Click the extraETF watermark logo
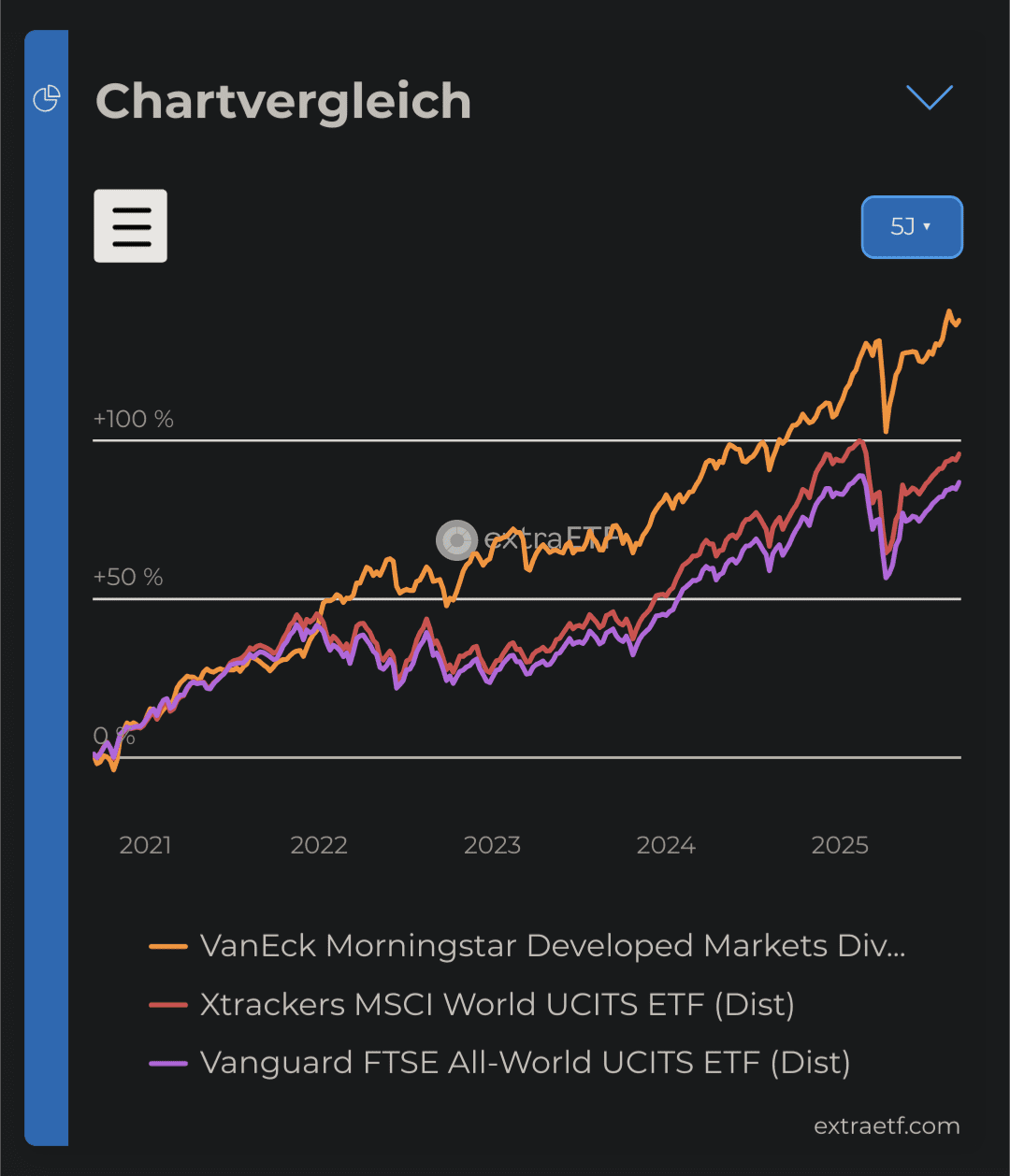Viewport: 1010px width, 1176px height. [x=456, y=539]
